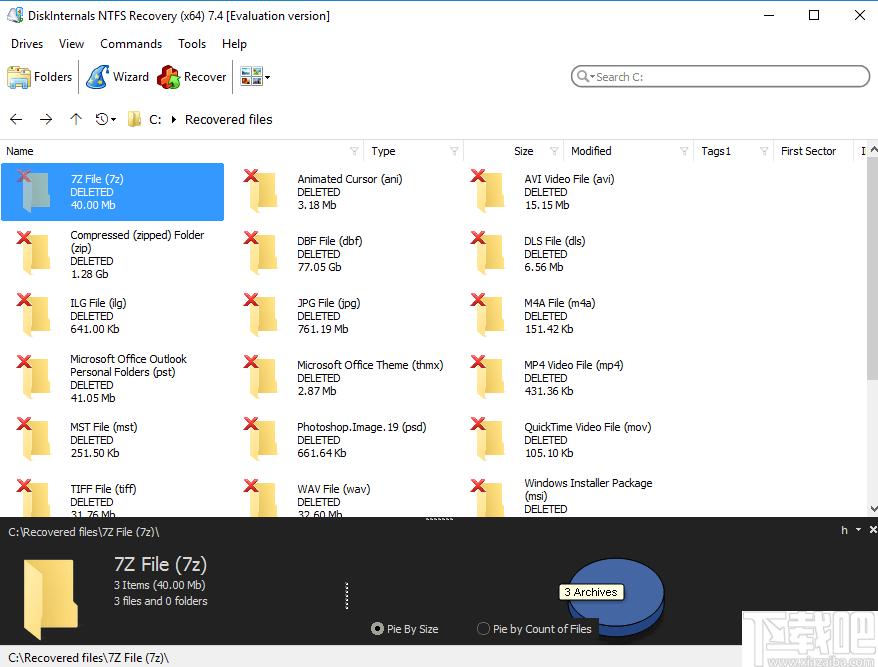Click "Recovered files" breadcrumb
Image resolution: width=878 pixels, height=667 pixels.
click(x=228, y=119)
